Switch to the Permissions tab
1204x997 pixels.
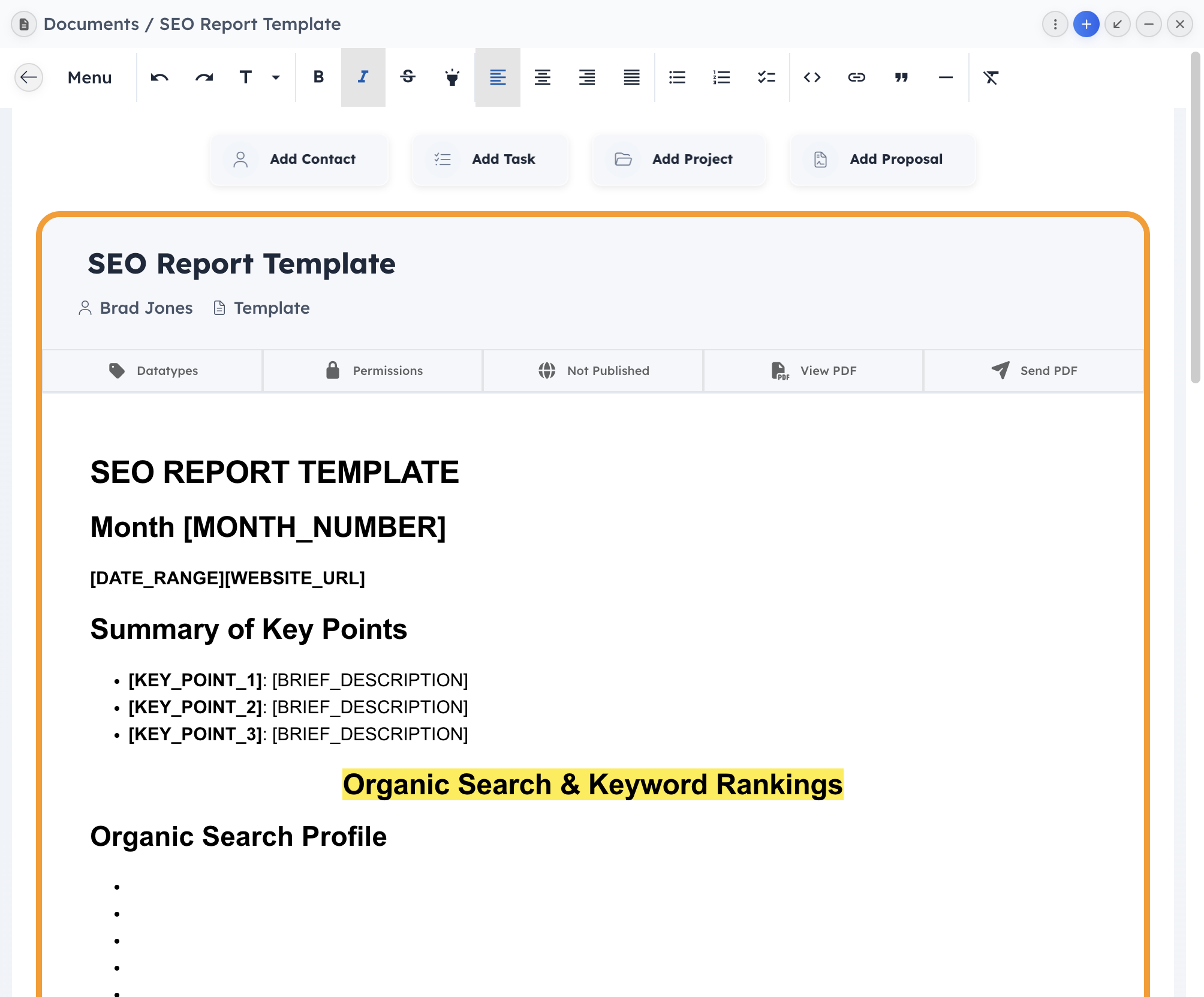pyautogui.click(x=373, y=370)
